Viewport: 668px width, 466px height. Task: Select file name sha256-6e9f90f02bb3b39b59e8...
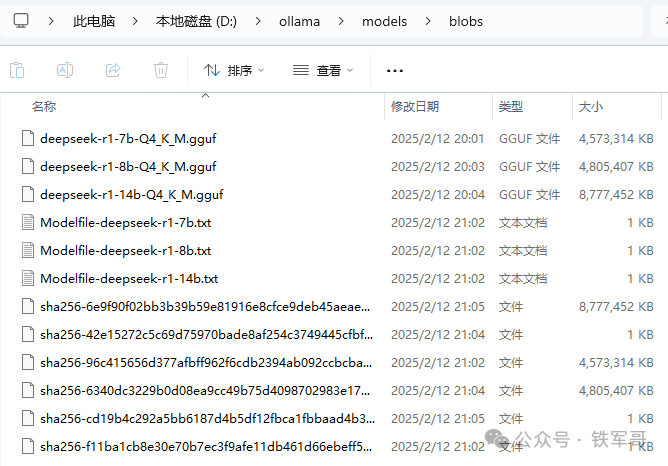[x=205, y=307]
